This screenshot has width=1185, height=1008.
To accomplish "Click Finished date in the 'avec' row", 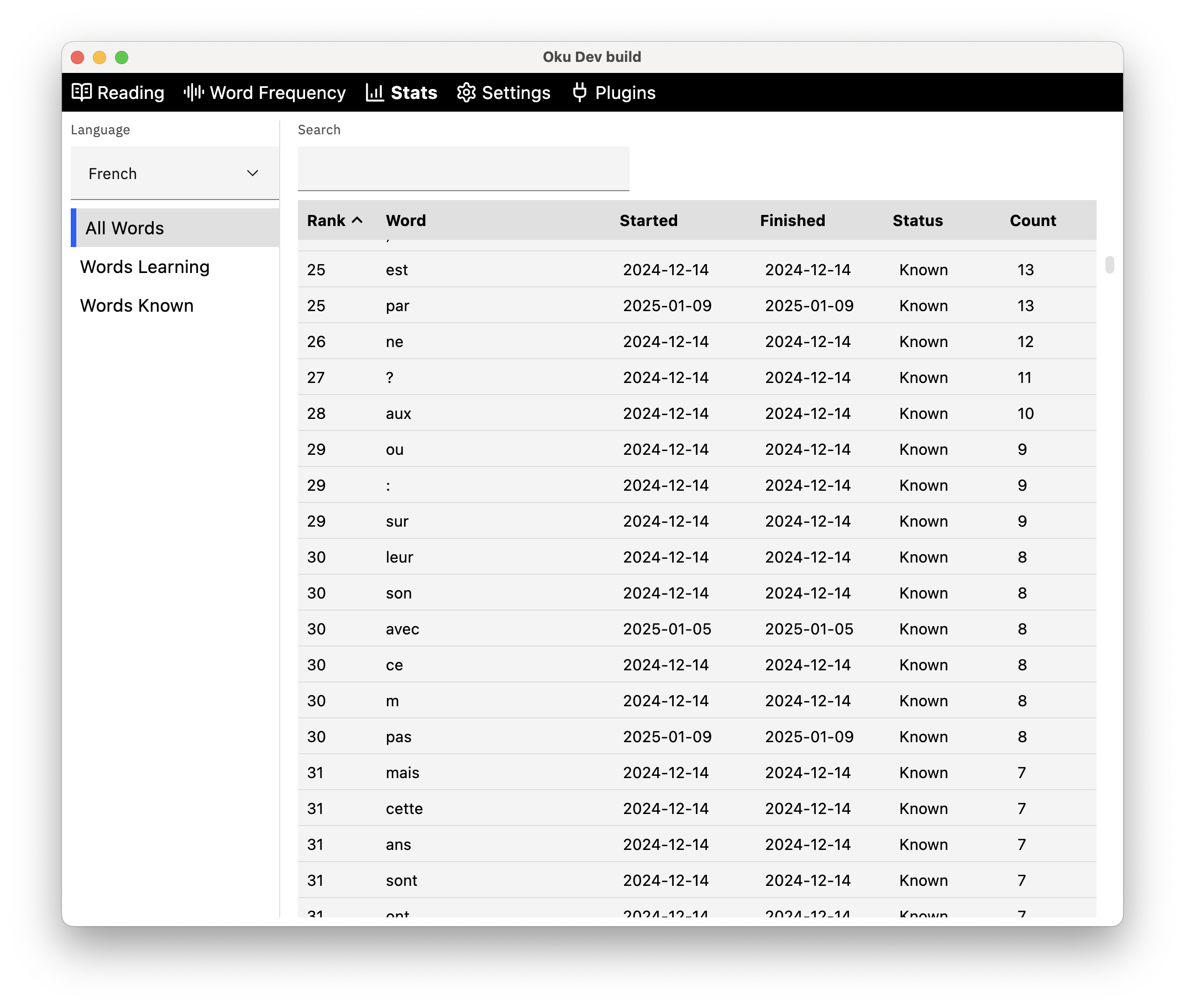I will click(809, 629).
